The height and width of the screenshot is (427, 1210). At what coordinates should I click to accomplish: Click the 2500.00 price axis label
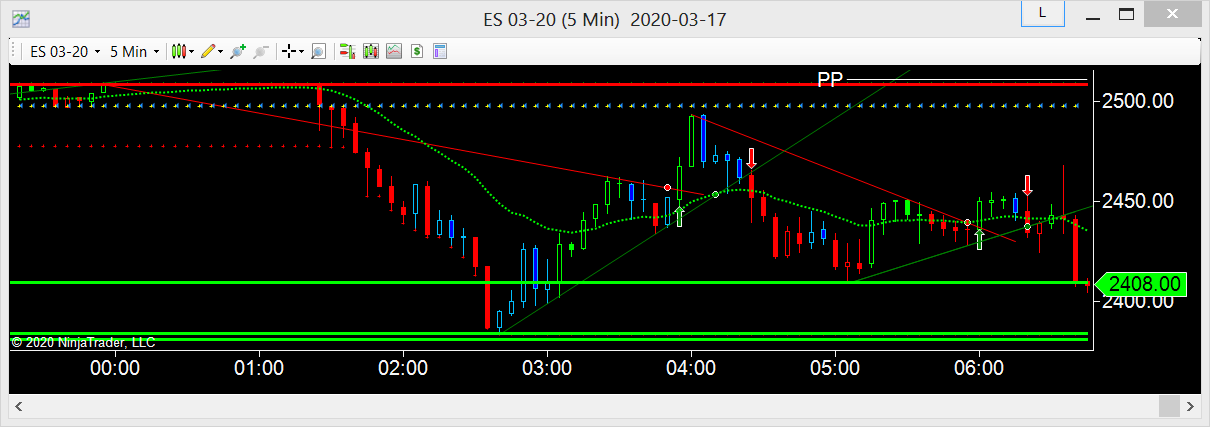click(1139, 101)
